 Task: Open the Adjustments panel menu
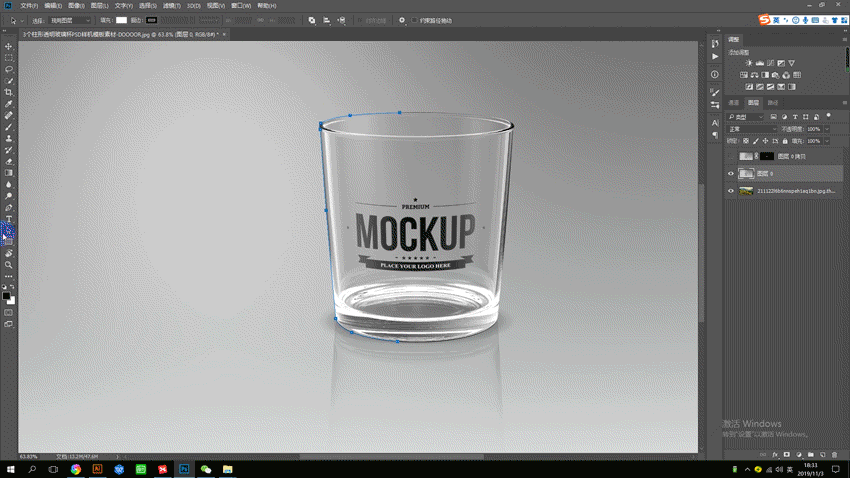(845, 40)
